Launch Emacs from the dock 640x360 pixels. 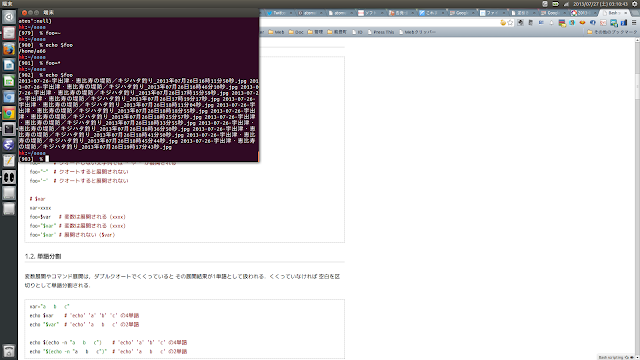(x=9, y=145)
